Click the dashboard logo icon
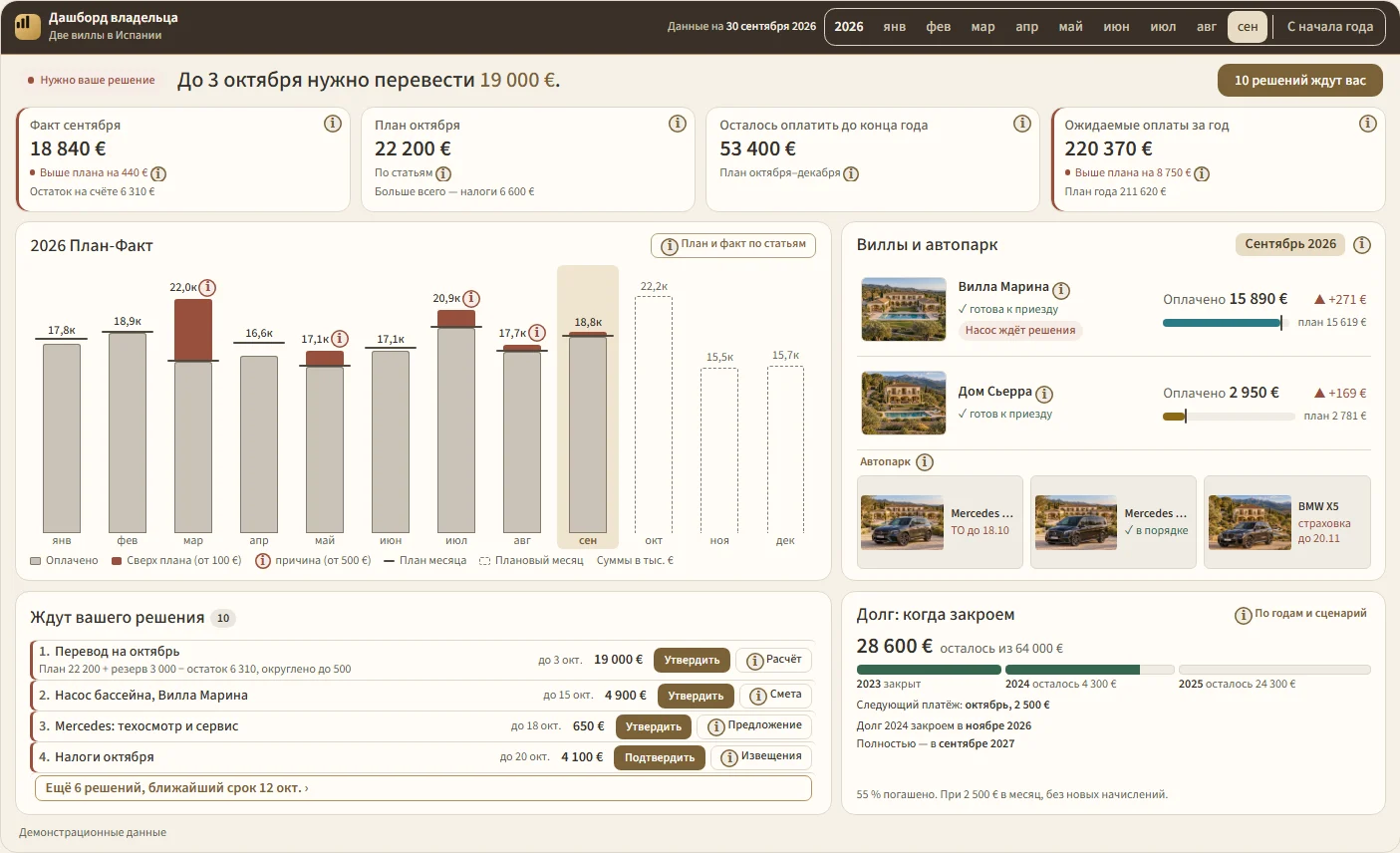Screen dimensions: 1400x853 (x=28, y=27)
